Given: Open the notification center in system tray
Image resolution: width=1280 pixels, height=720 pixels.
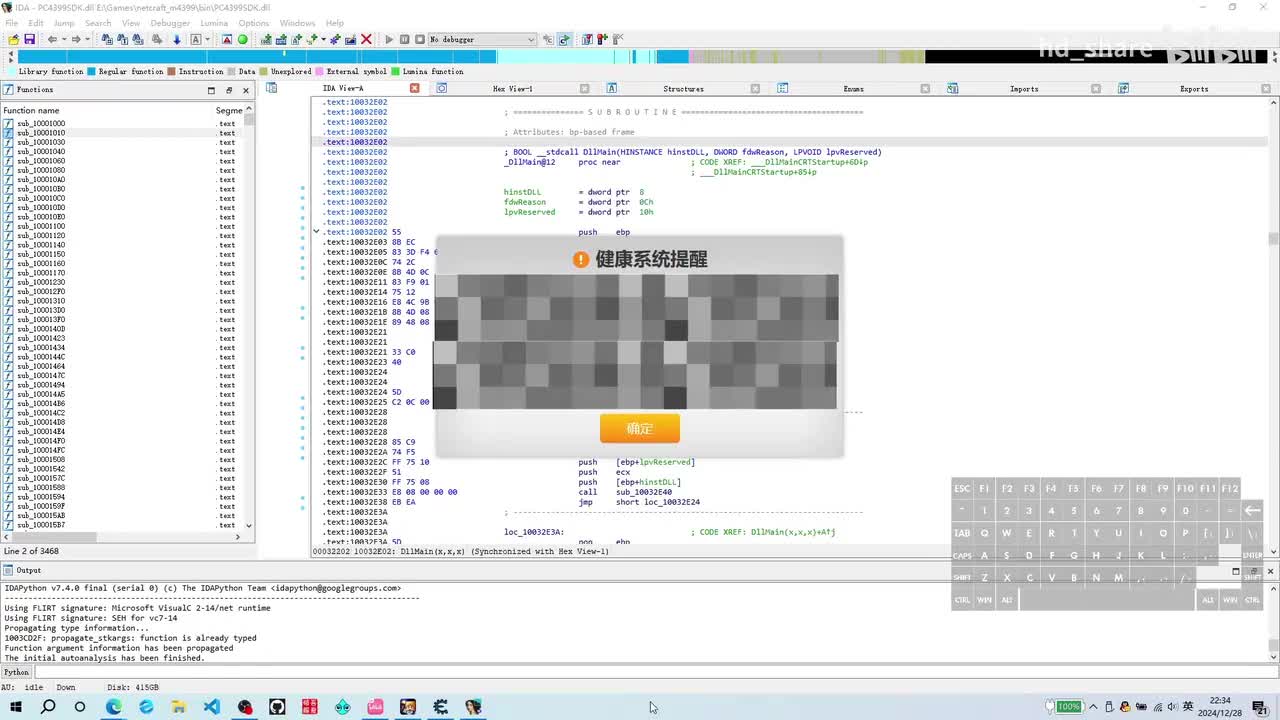Looking at the screenshot, I should (x=1261, y=707).
